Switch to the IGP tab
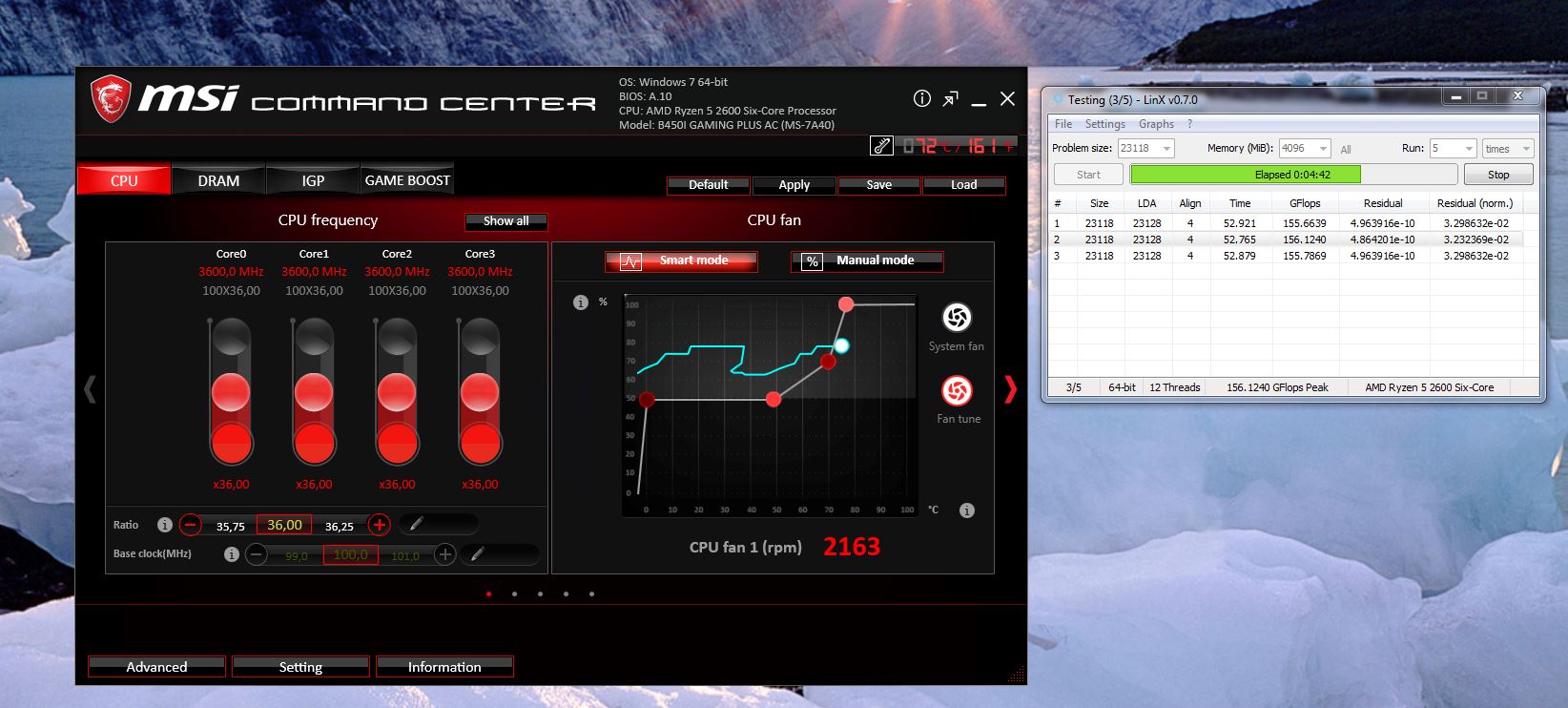The image size is (1568, 708). [x=313, y=180]
